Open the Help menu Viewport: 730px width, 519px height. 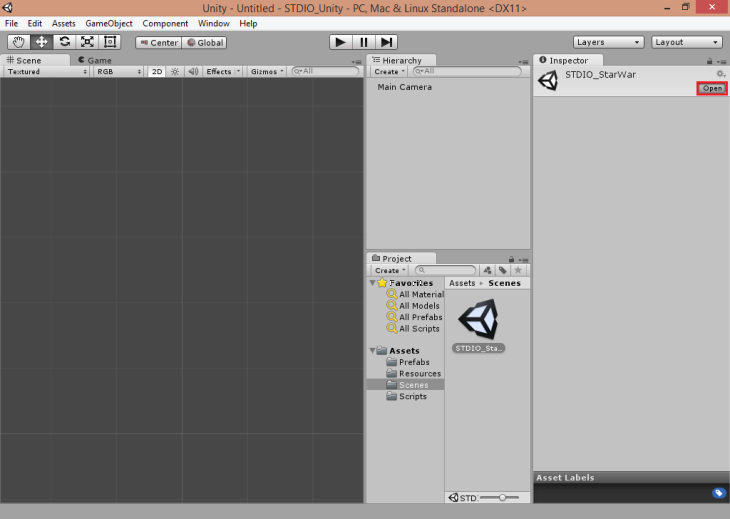coord(248,23)
